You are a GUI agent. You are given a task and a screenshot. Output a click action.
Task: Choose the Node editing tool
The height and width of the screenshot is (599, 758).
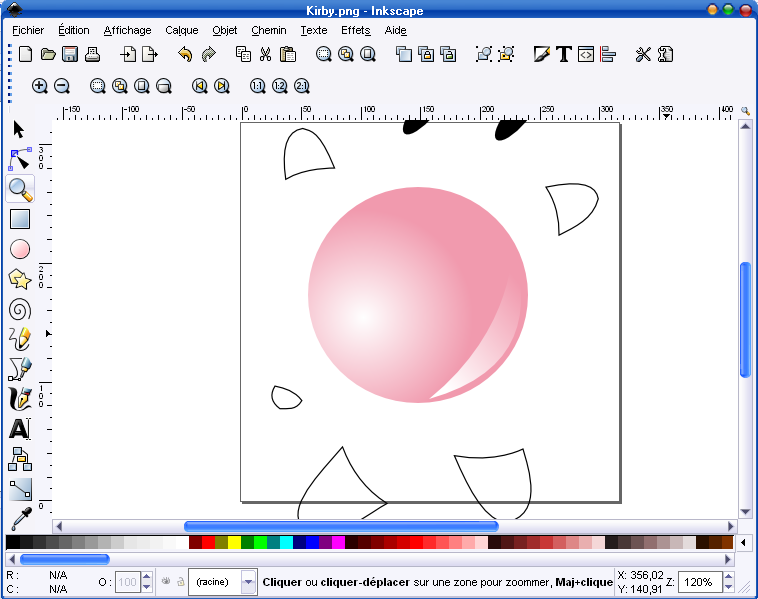pyautogui.click(x=20, y=159)
